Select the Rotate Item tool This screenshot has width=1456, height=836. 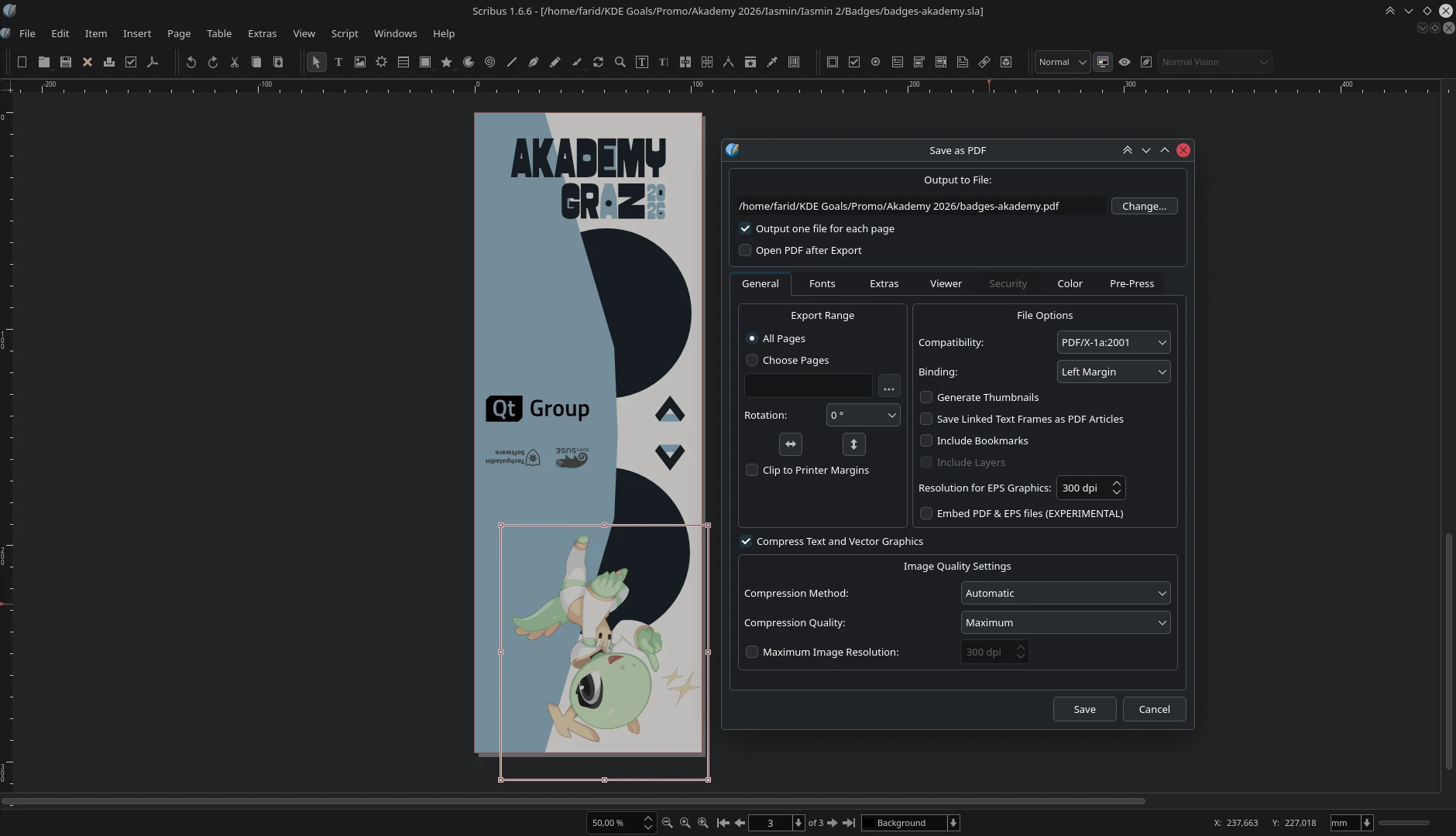click(599, 62)
